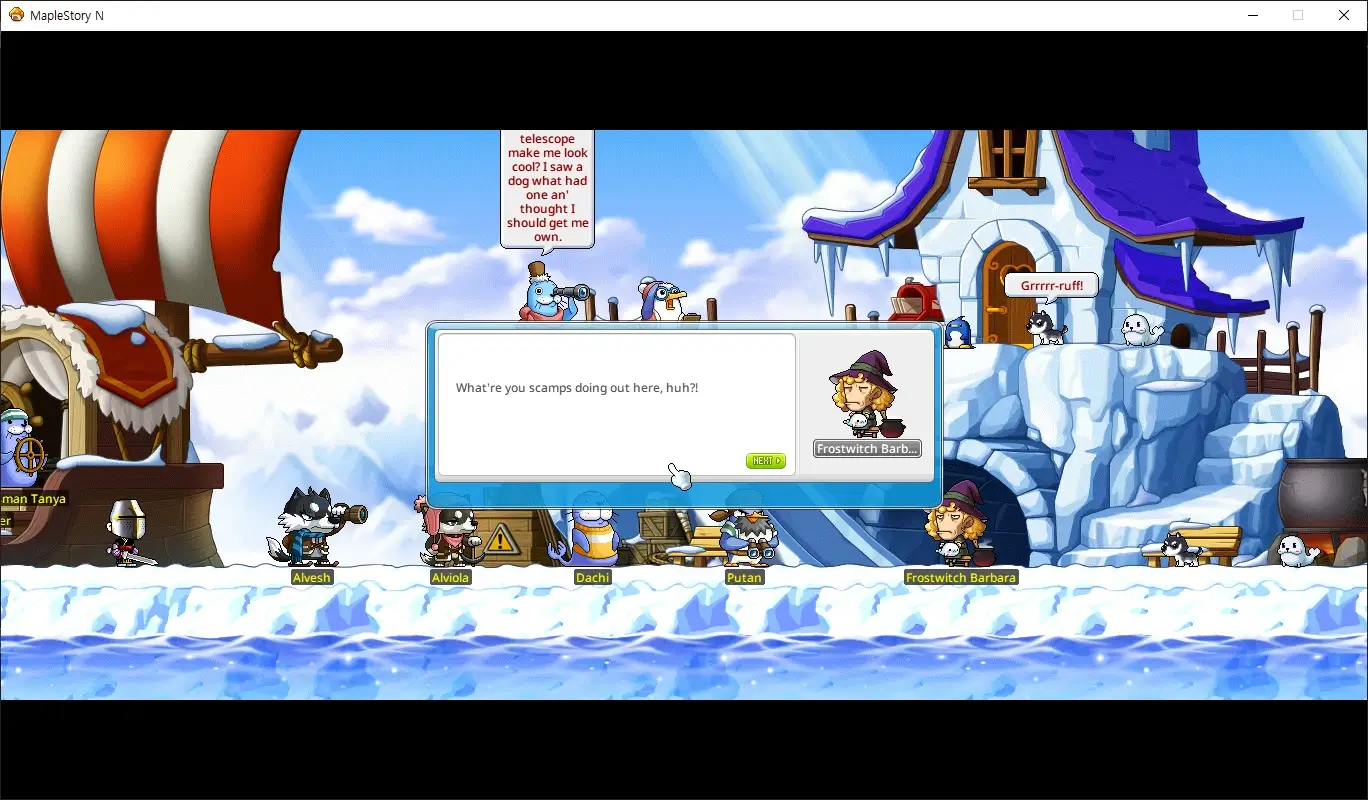Screen dimensions: 1368x800
Task: Click the small blue penguin near the mailbox
Action: click(x=958, y=332)
